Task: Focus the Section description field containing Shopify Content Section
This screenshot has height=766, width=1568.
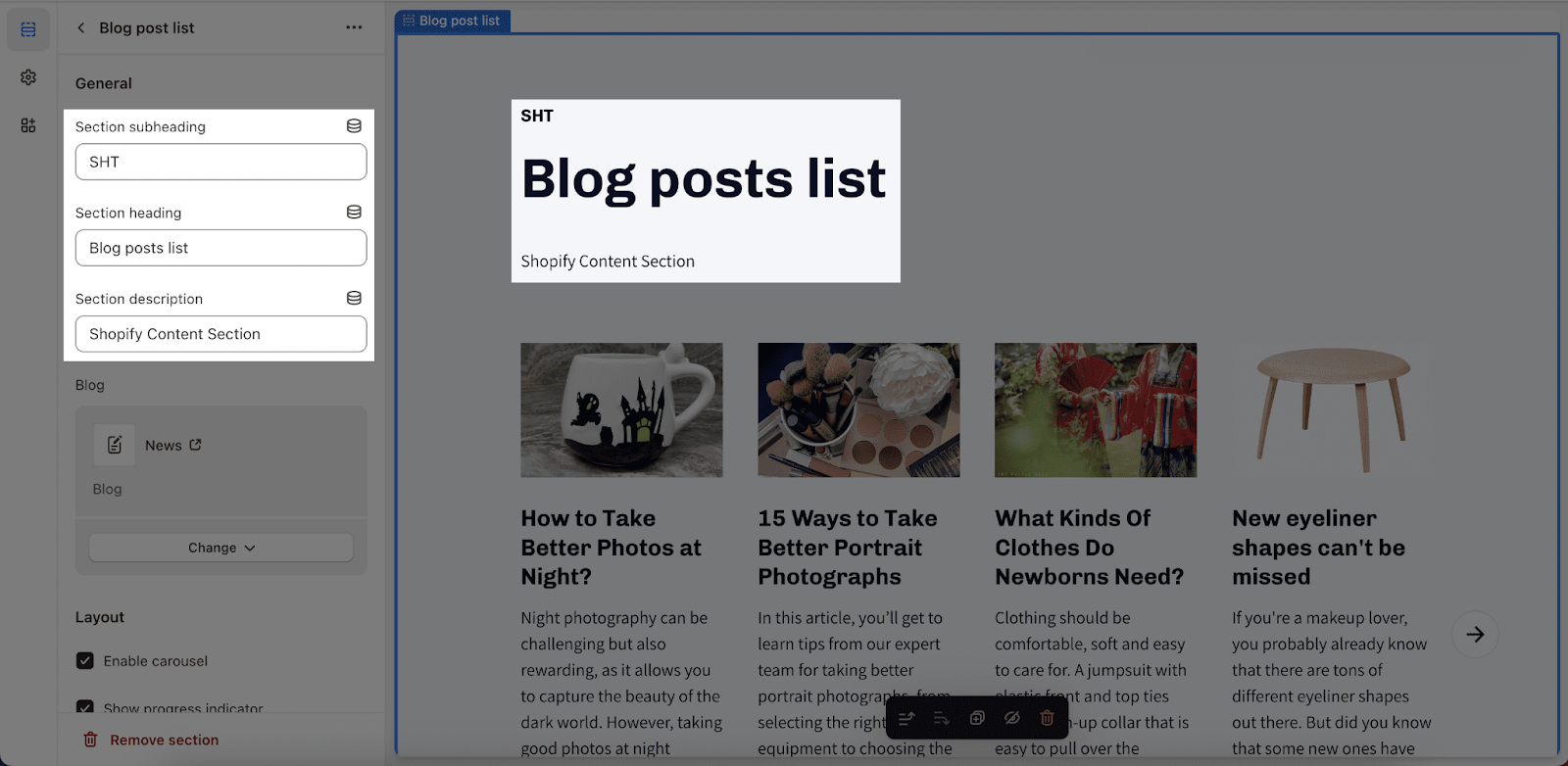Action: click(221, 334)
